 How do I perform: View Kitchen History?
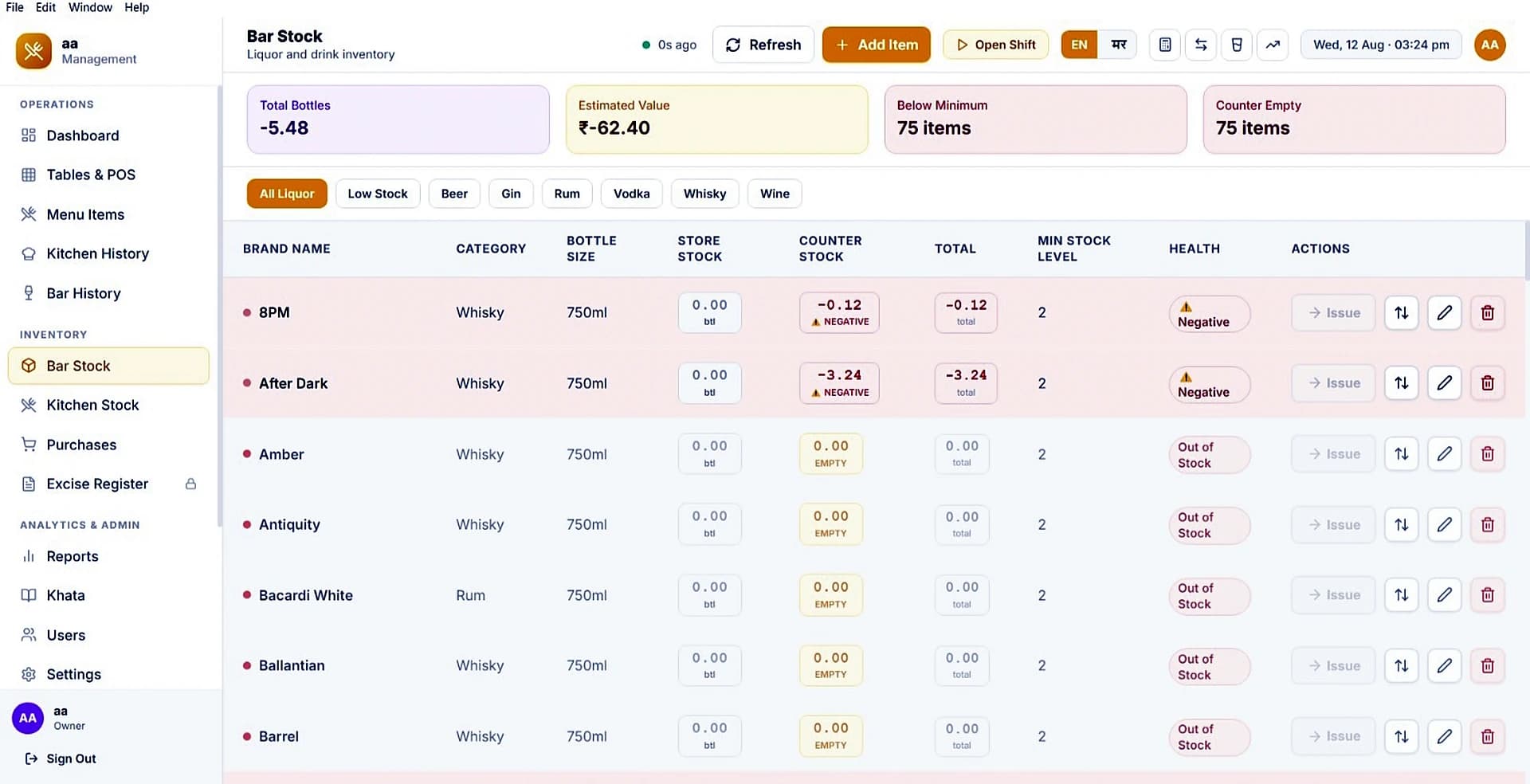[109, 253]
